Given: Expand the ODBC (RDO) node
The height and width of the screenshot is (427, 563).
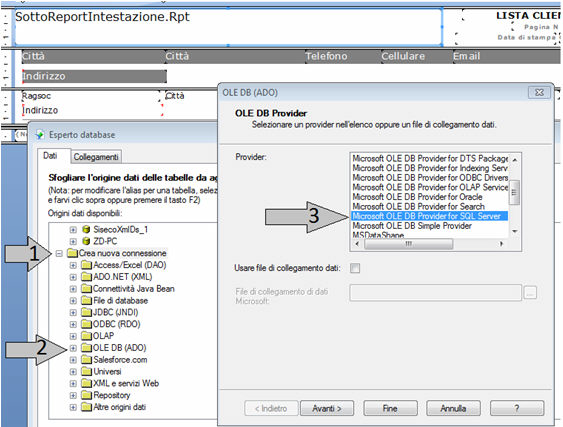Looking at the screenshot, I should point(73,325).
